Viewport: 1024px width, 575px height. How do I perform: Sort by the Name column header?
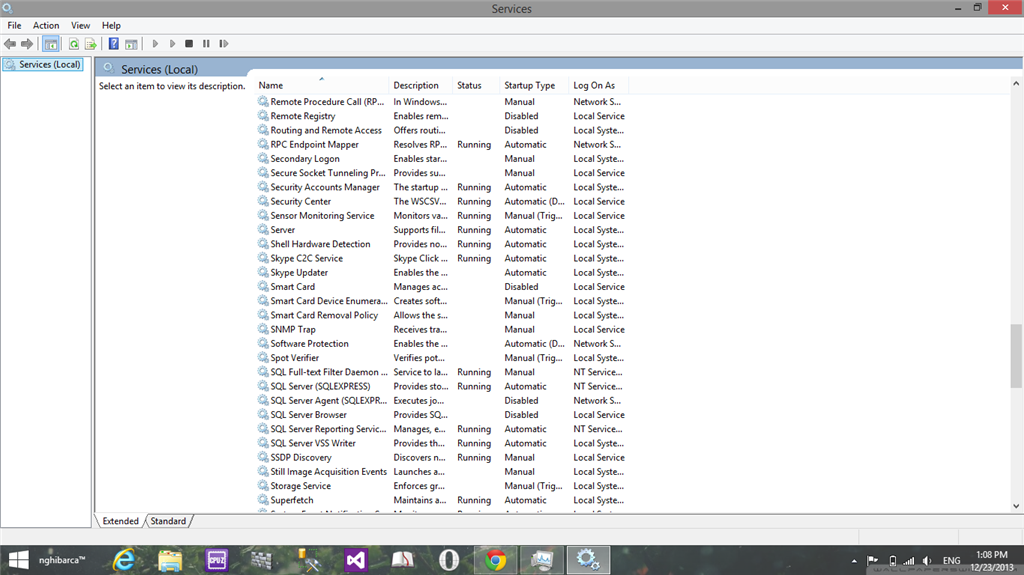tap(321, 86)
